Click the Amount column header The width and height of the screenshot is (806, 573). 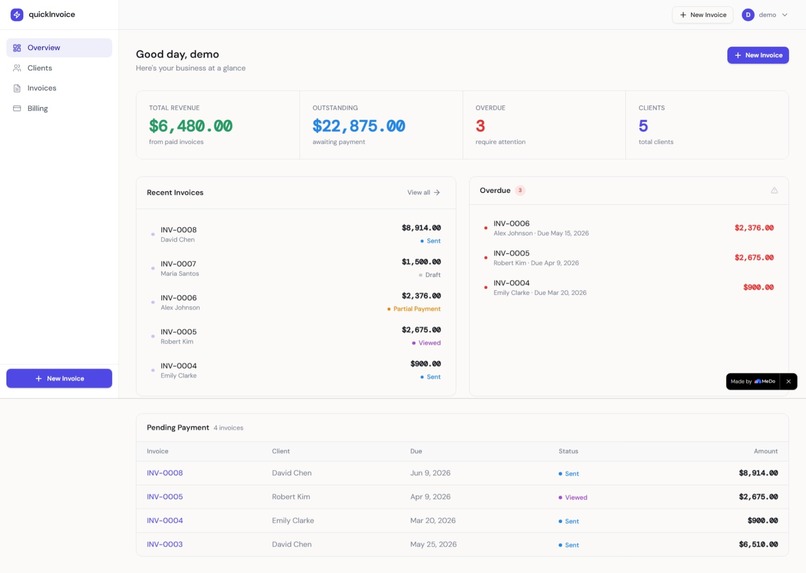pyautogui.click(x=765, y=451)
